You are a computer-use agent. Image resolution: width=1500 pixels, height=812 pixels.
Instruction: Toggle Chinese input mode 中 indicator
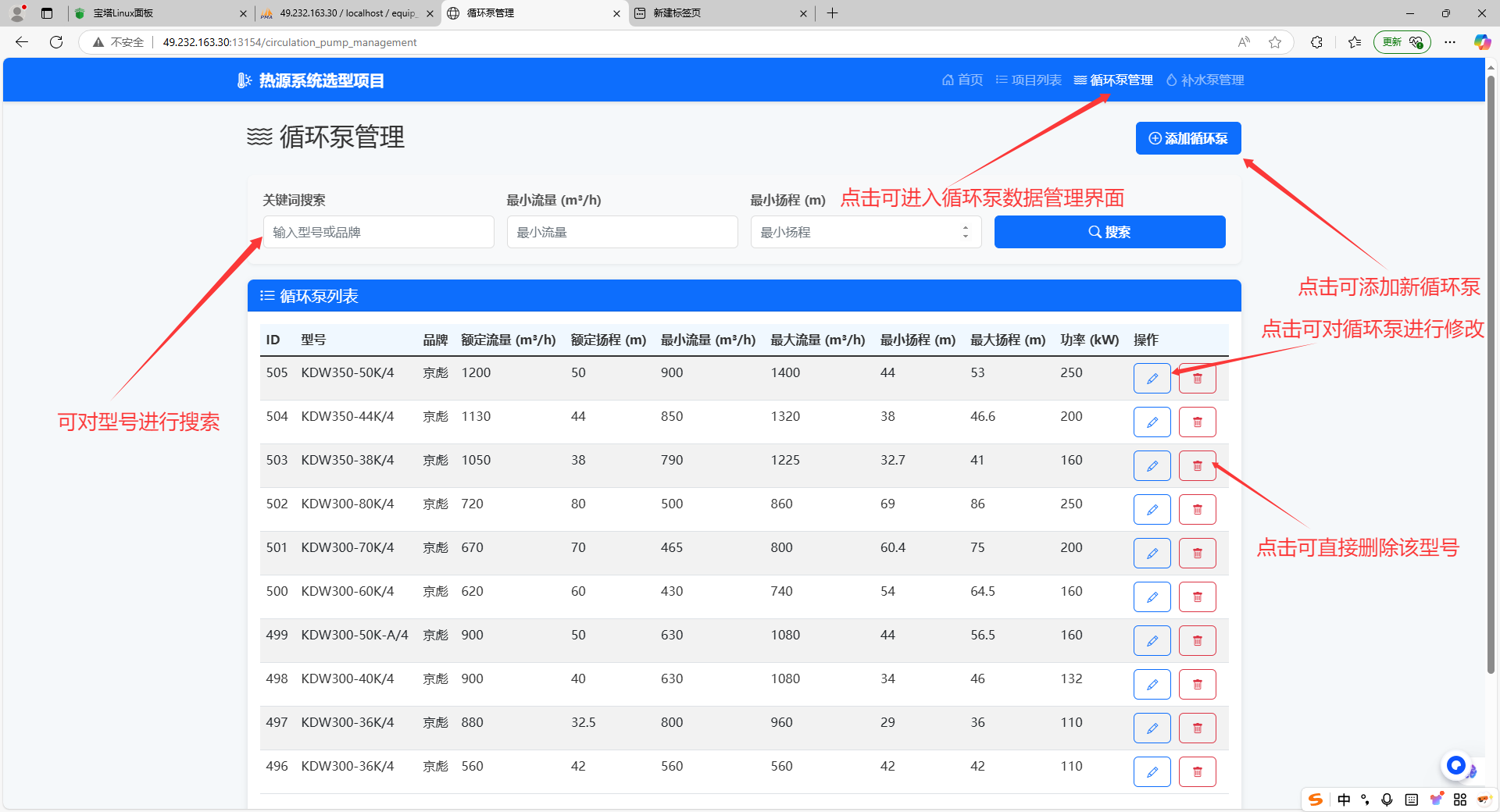[1344, 800]
